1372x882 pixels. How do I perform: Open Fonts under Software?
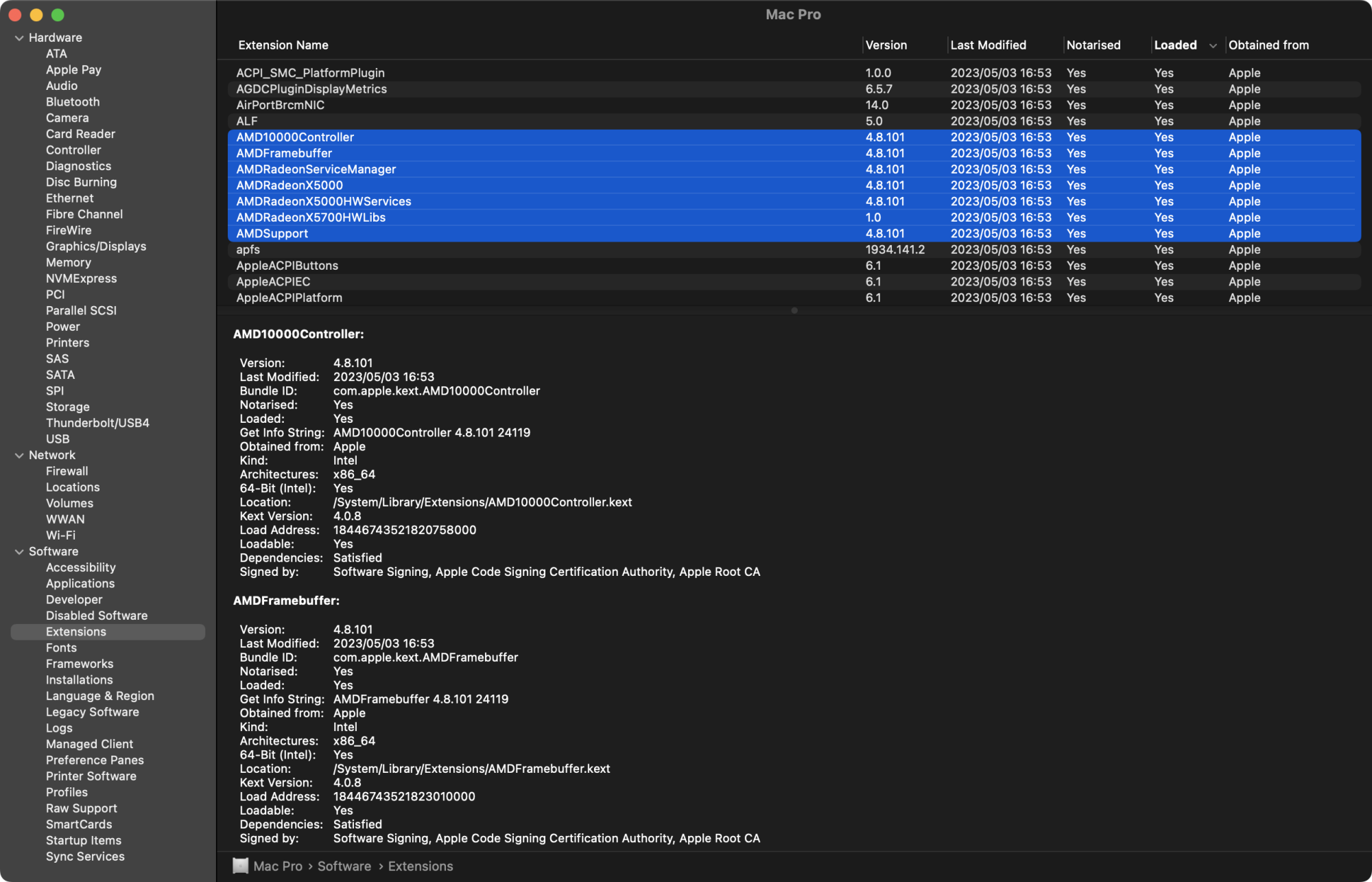point(61,648)
